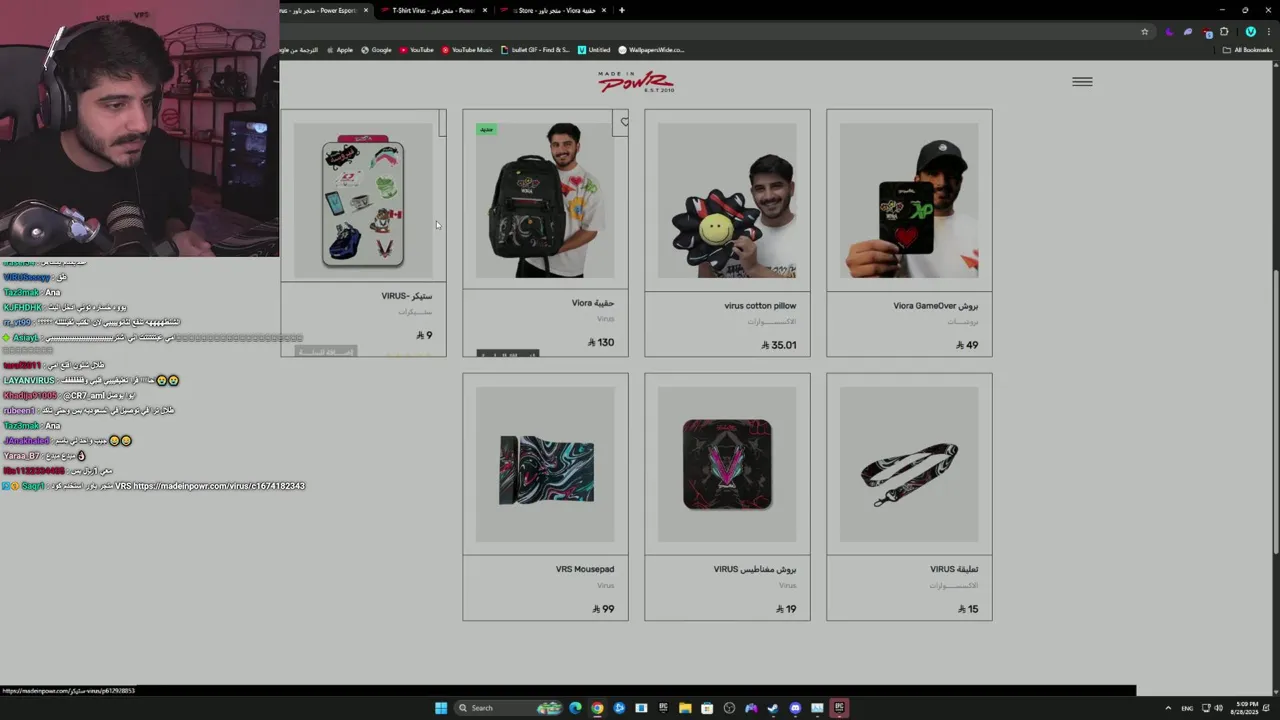
Task: Switch to the T-Shirt Virus tab
Action: coord(432,10)
